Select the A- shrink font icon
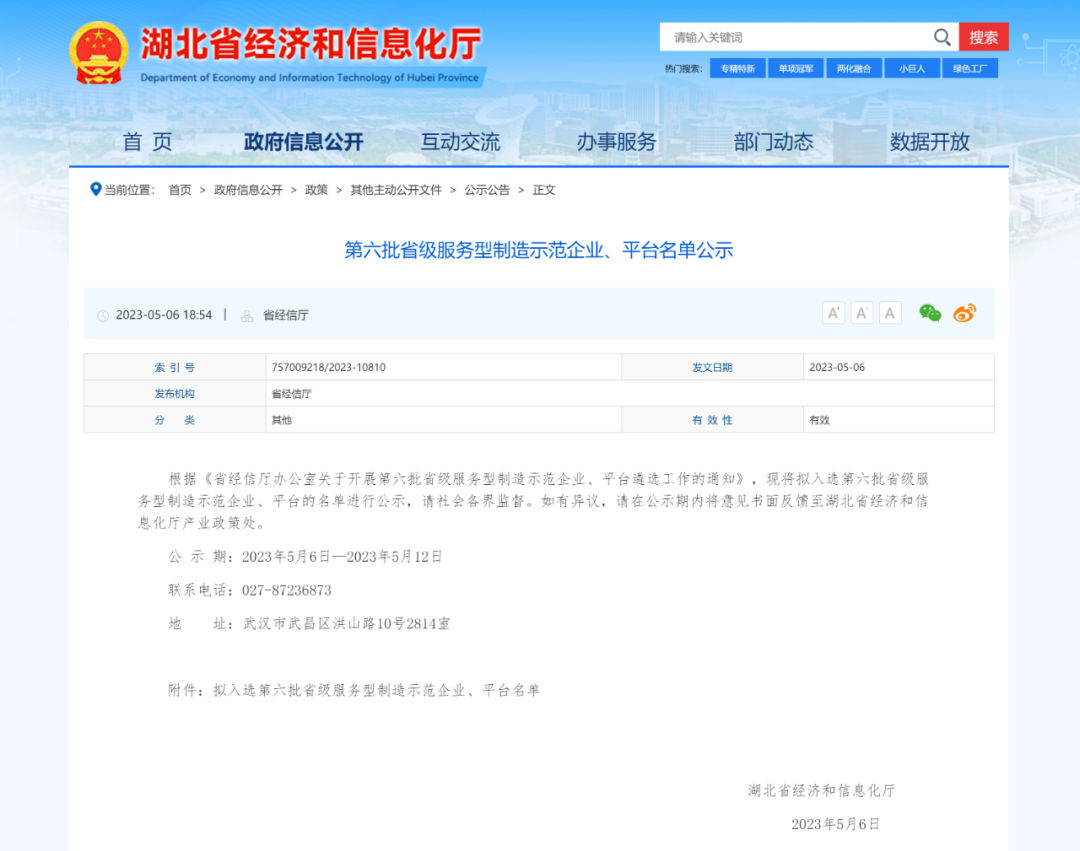 [861, 312]
